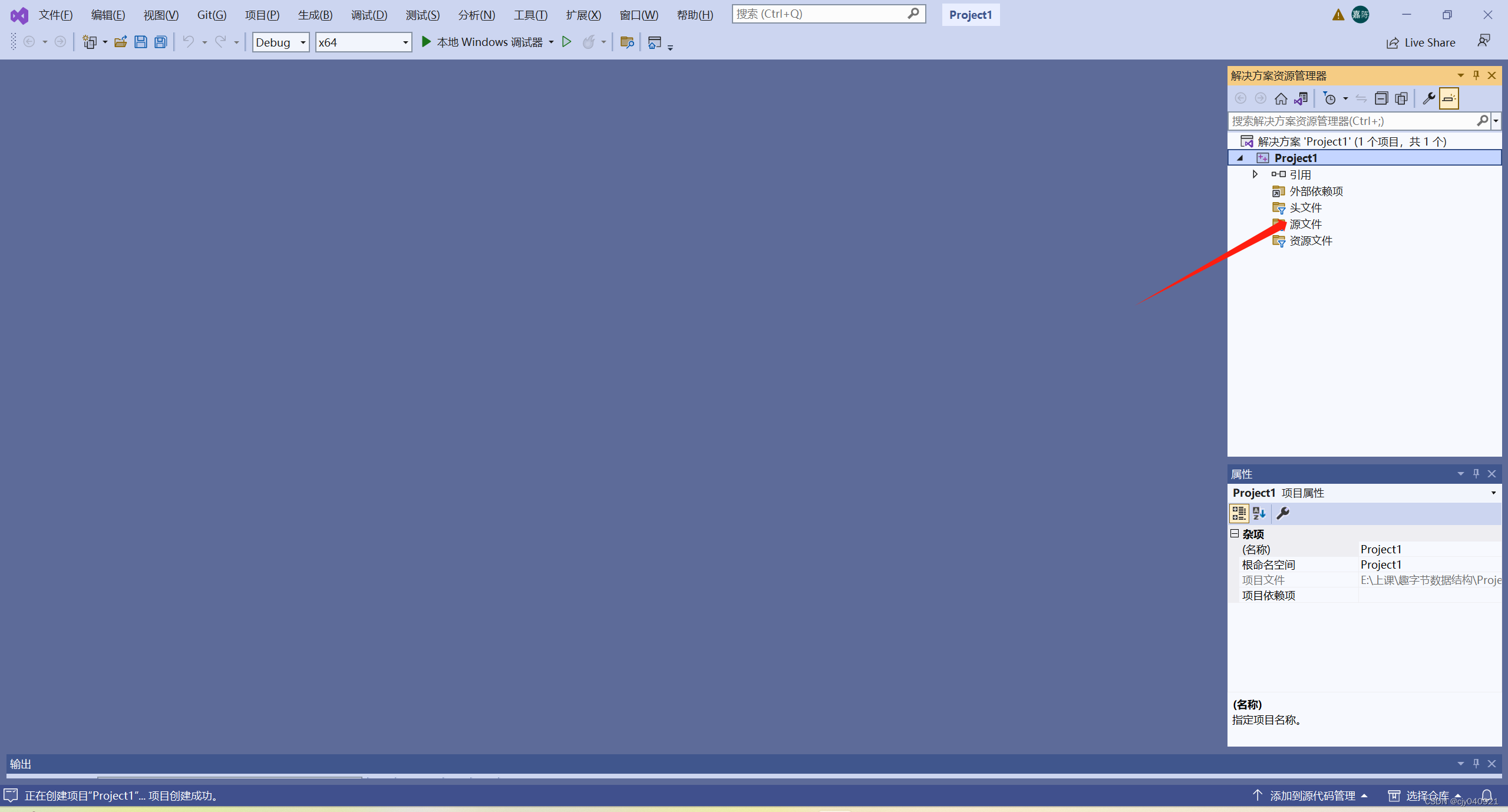Switch Properties to alphabetical sort view

click(x=1259, y=513)
